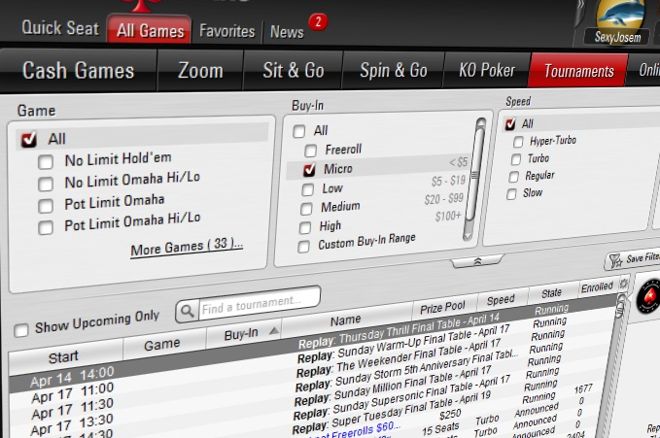Viewport: 660px width, 438px height.
Task: Check No Limit Hold'em game filter
Action: click(45, 162)
